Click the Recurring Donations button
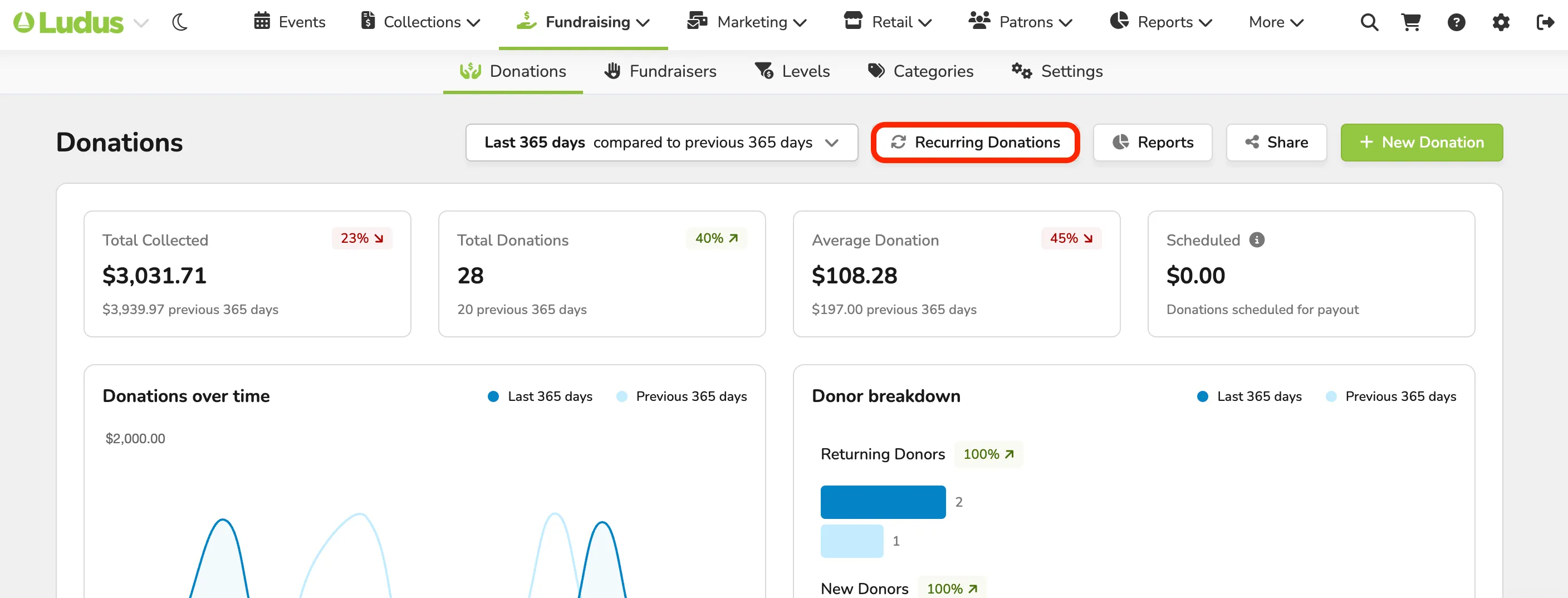 point(975,143)
